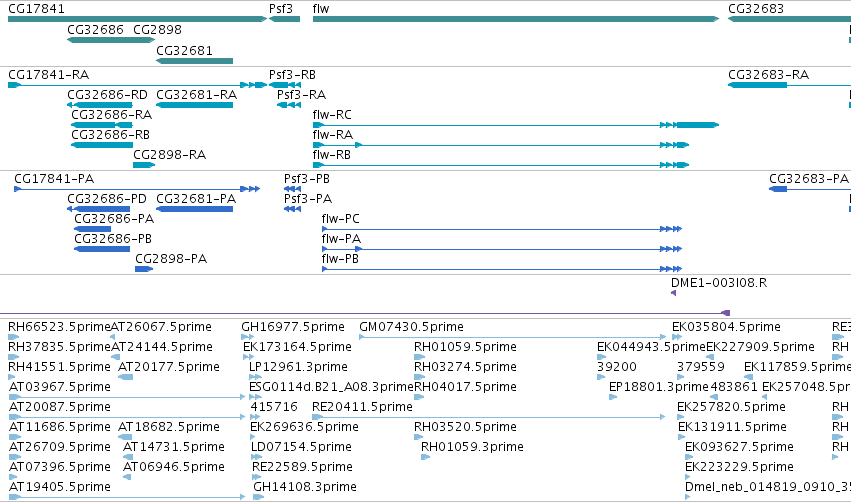Image resolution: width=851 pixels, height=502 pixels.
Task: Select the RH03520.5prime EST label
Action: 466,428
